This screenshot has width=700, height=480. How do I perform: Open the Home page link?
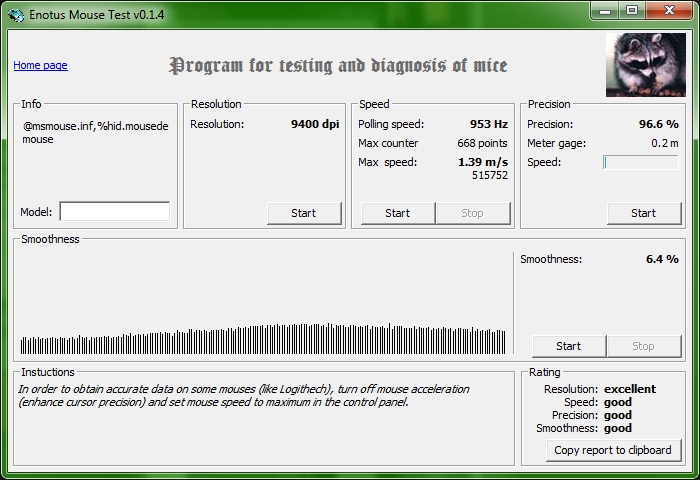click(x=40, y=65)
